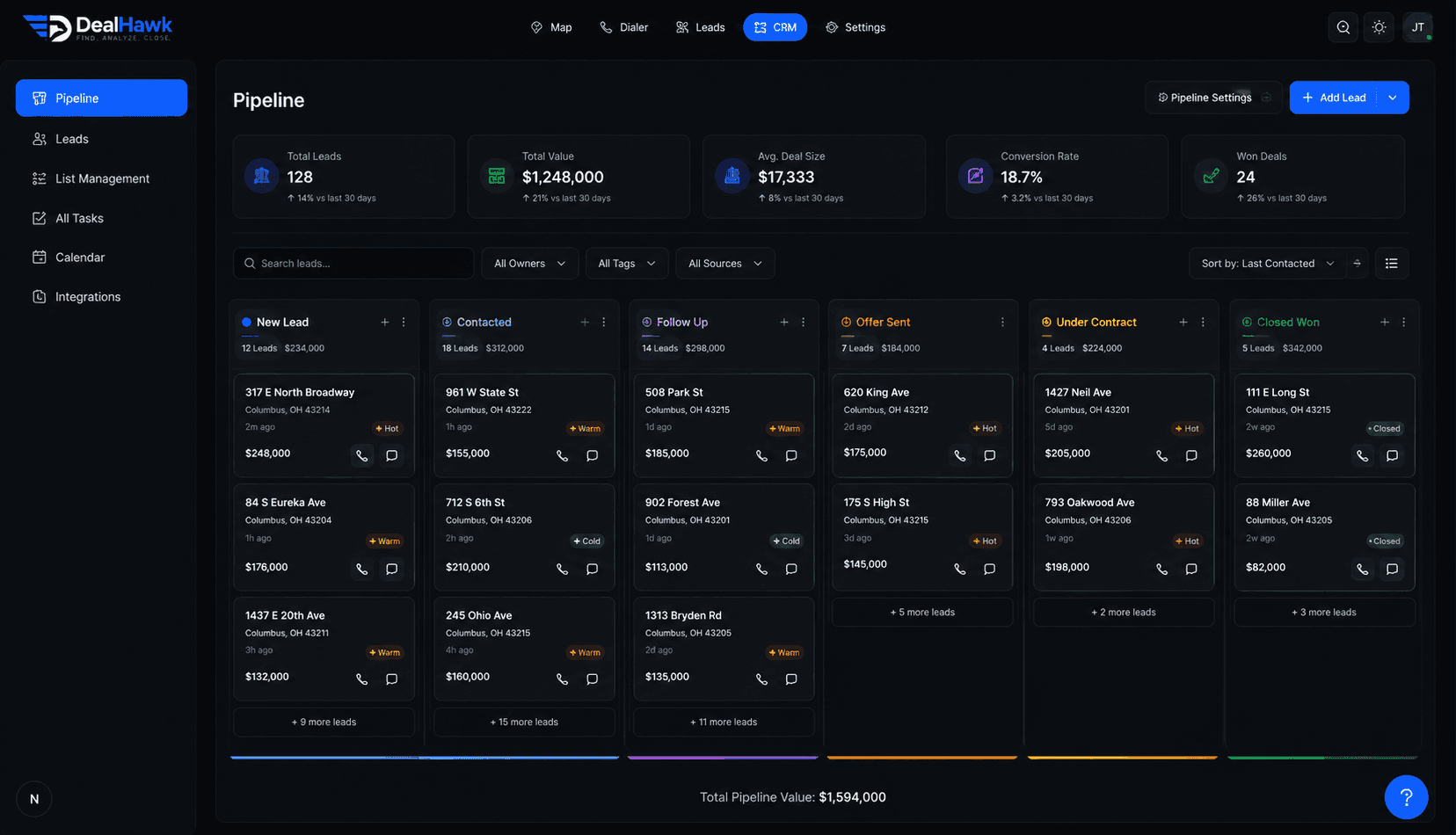Add a lead to New Lead column
The height and width of the screenshot is (835, 1456).
[385, 323]
